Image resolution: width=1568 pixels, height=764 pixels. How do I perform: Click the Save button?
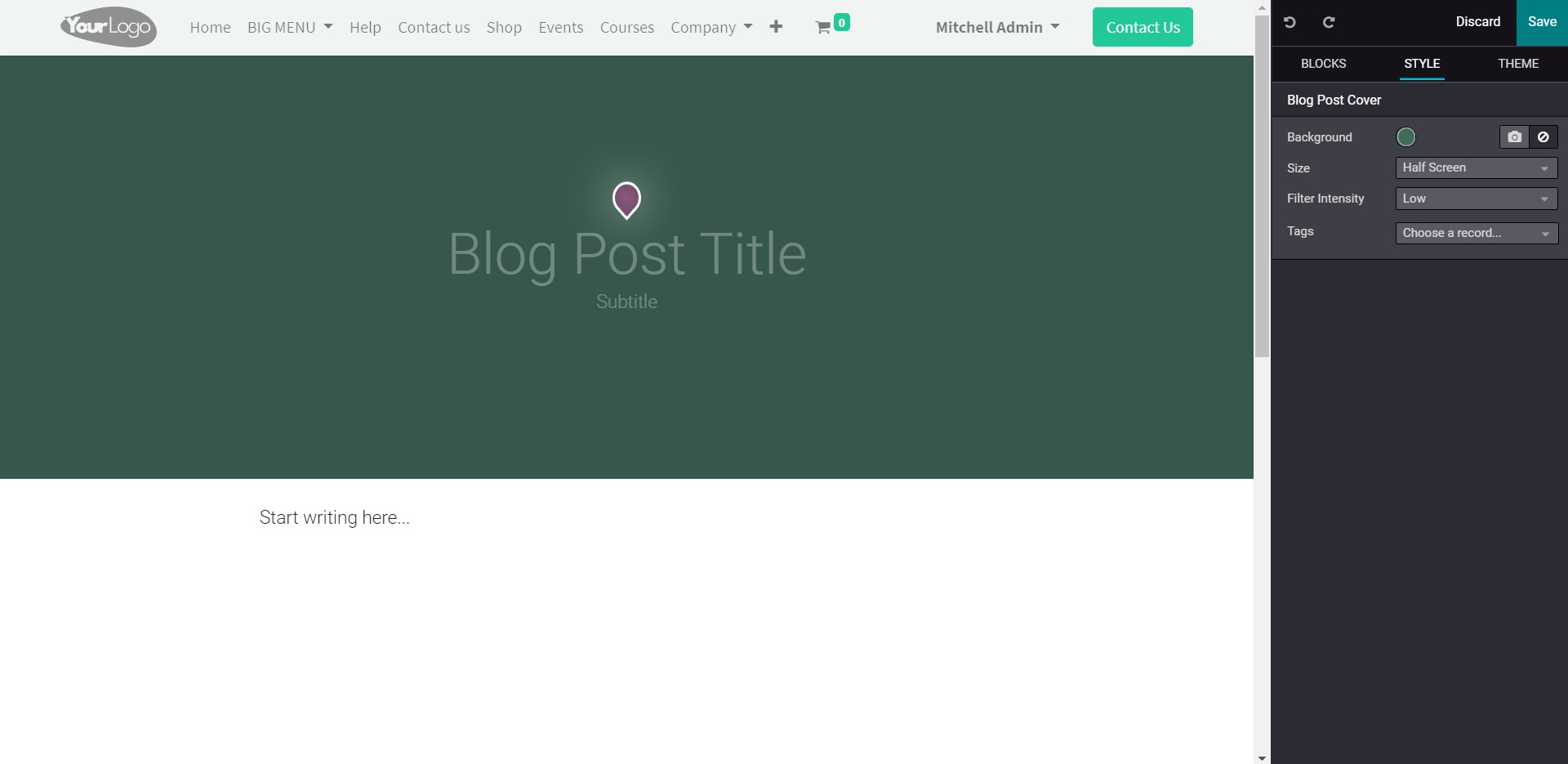pos(1542,22)
